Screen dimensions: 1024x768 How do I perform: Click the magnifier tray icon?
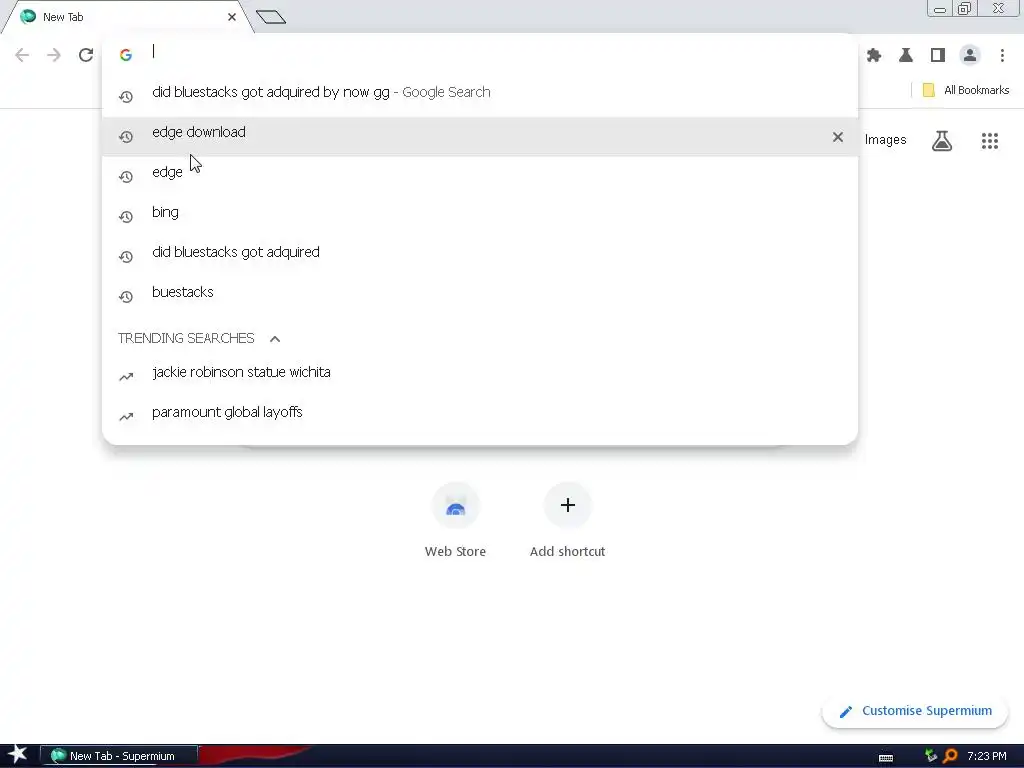pyautogui.click(x=950, y=756)
